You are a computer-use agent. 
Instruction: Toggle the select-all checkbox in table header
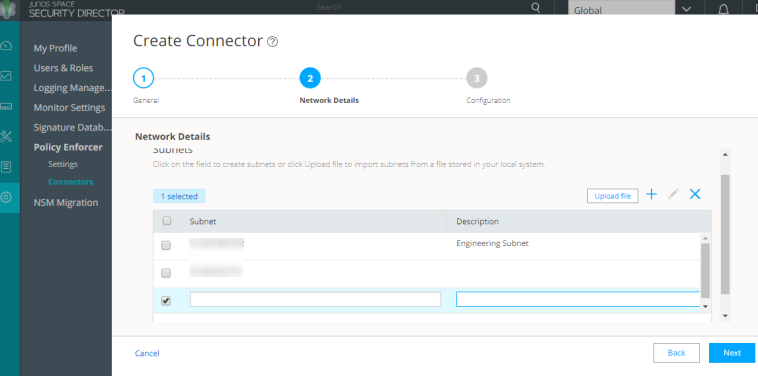click(x=167, y=221)
